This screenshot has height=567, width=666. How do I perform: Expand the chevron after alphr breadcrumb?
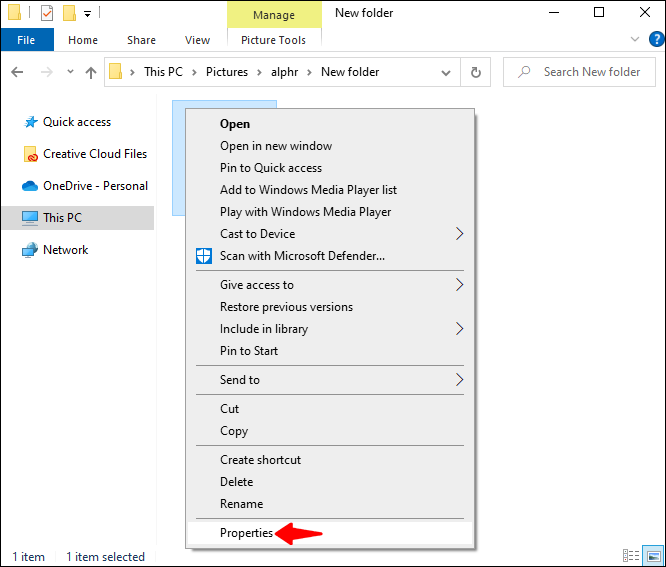309,72
